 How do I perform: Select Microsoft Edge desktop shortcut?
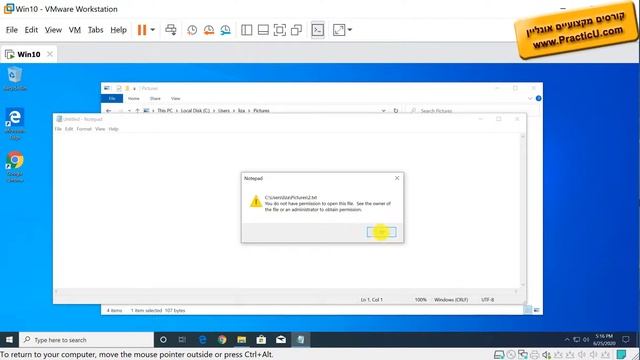15,124
